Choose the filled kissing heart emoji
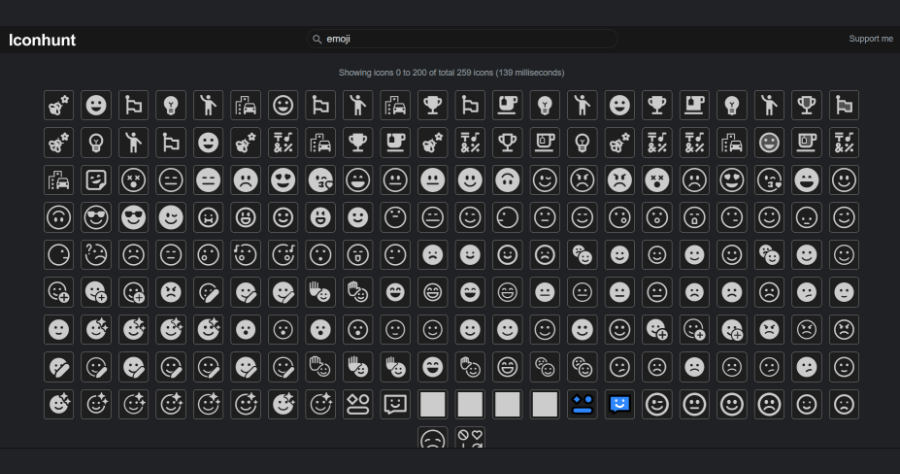The height and width of the screenshot is (474, 900). pyautogui.click(x=320, y=180)
